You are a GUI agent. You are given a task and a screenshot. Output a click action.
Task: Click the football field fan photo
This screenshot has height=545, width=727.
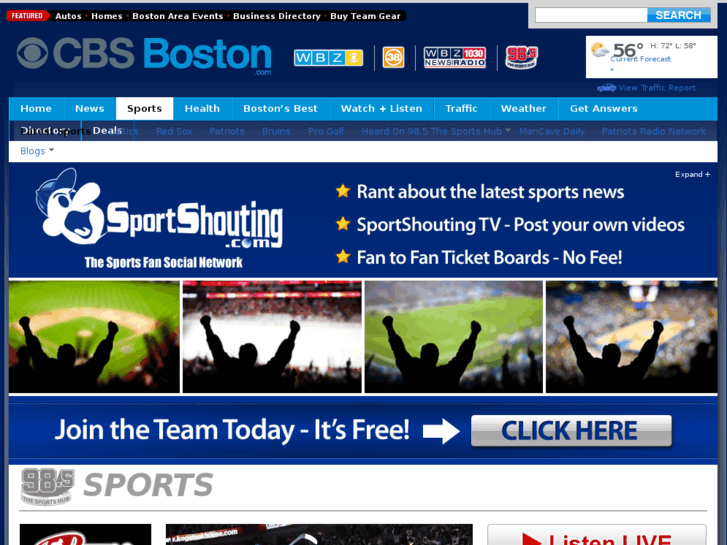tap(454, 337)
